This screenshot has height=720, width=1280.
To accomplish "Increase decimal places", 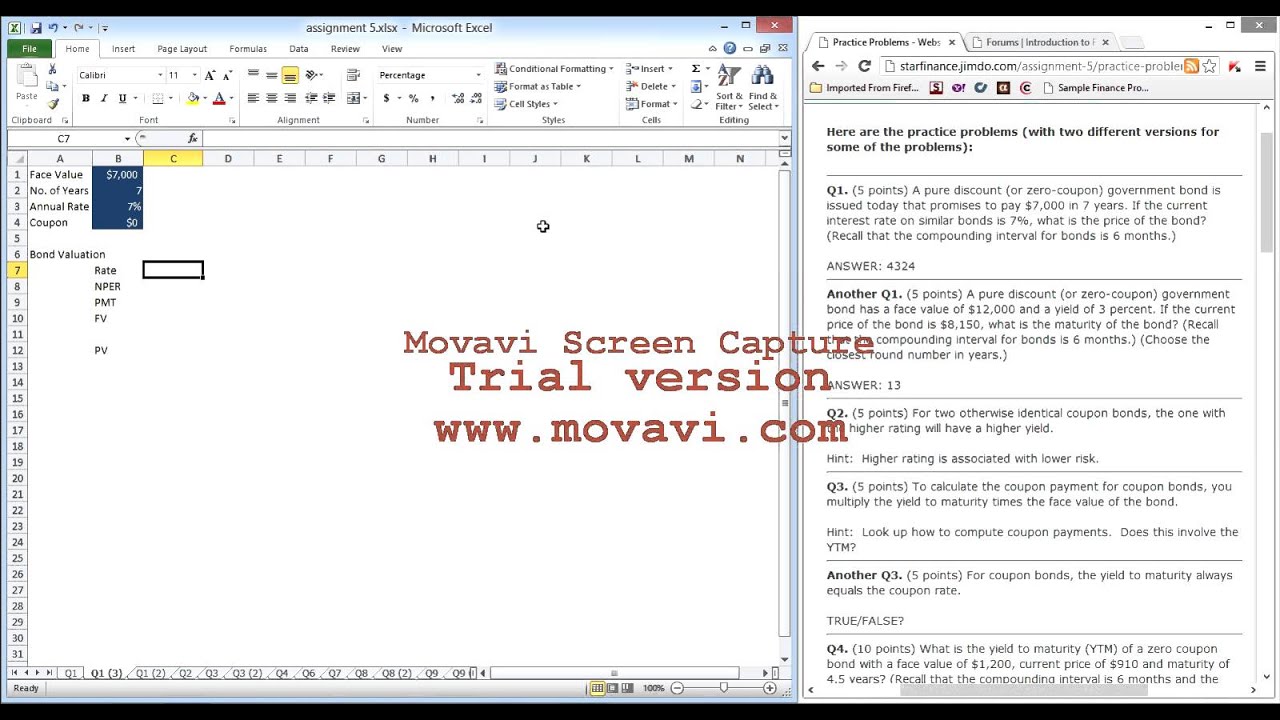I will [x=458, y=98].
